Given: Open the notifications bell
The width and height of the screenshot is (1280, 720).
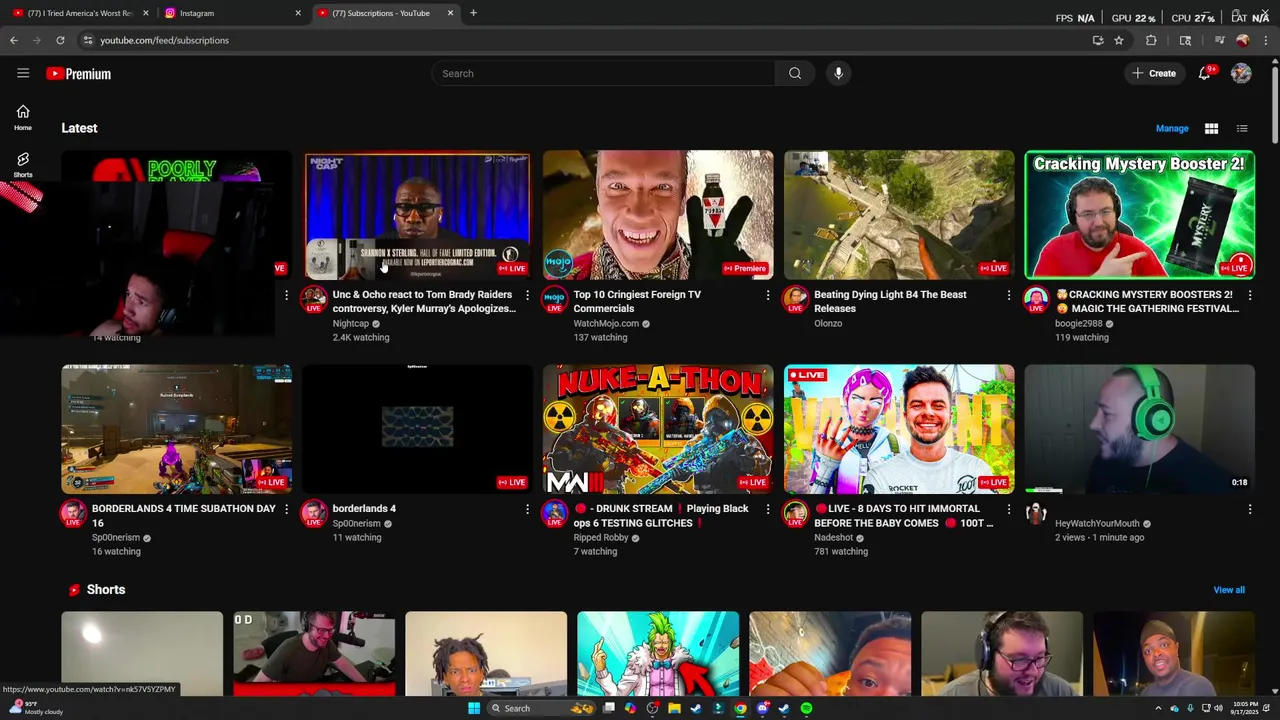Looking at the screenshot, I should pos(1205,73).
